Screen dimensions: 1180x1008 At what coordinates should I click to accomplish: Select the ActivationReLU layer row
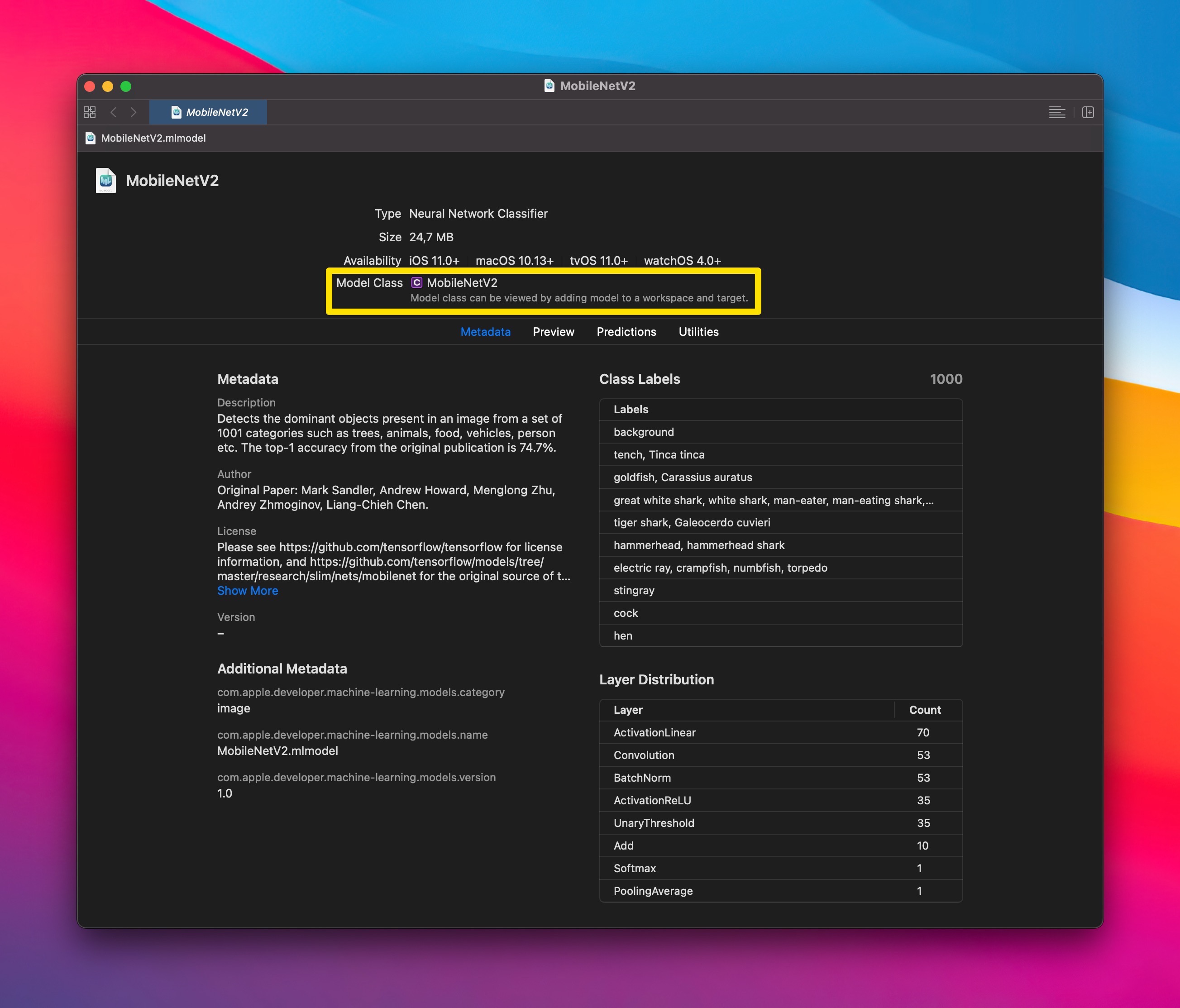pos(781,800)
